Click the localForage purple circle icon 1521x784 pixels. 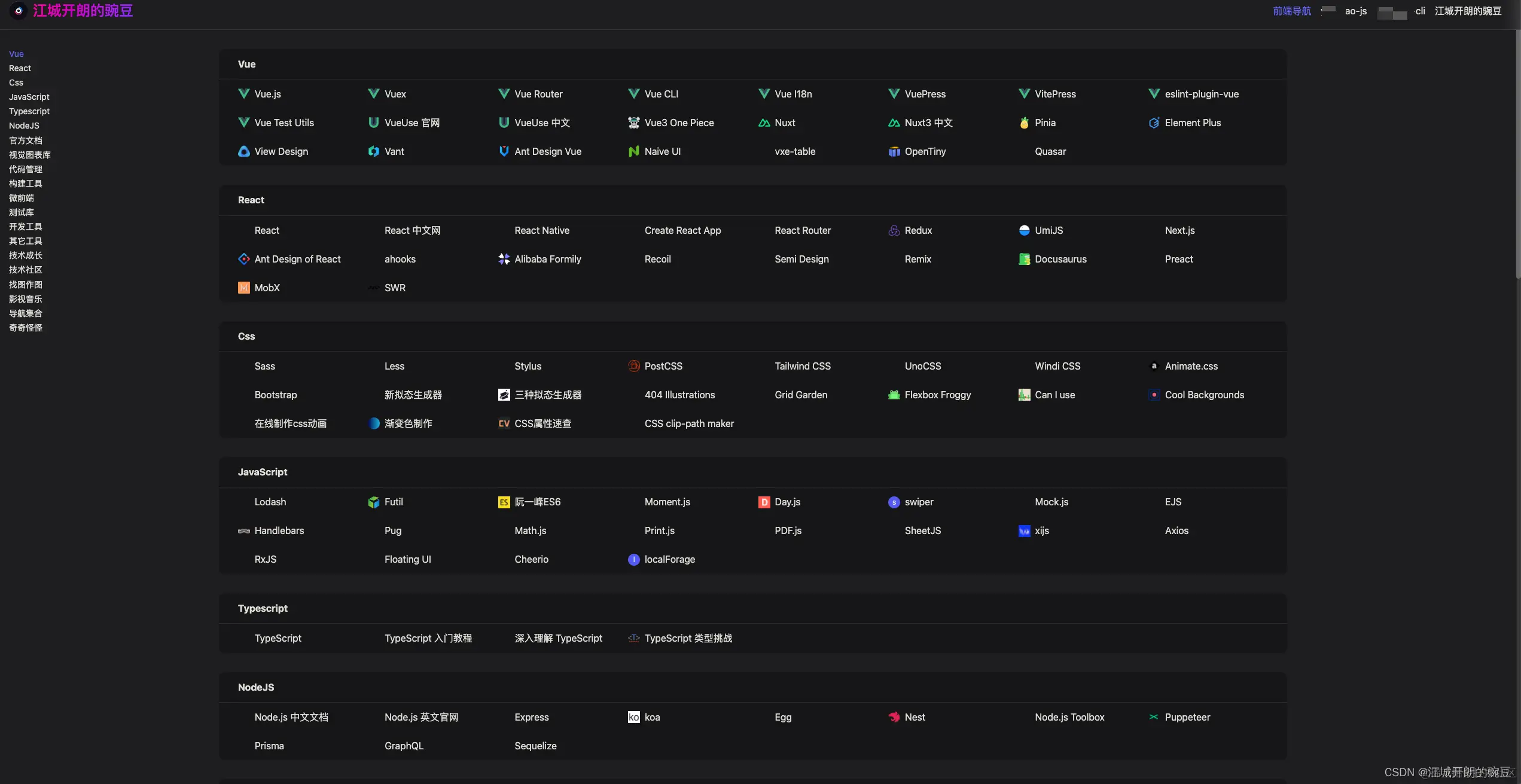tap(633, 559)
